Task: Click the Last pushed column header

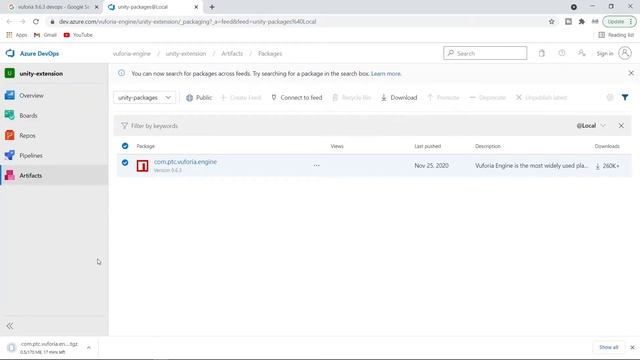Action: [427, 146]
